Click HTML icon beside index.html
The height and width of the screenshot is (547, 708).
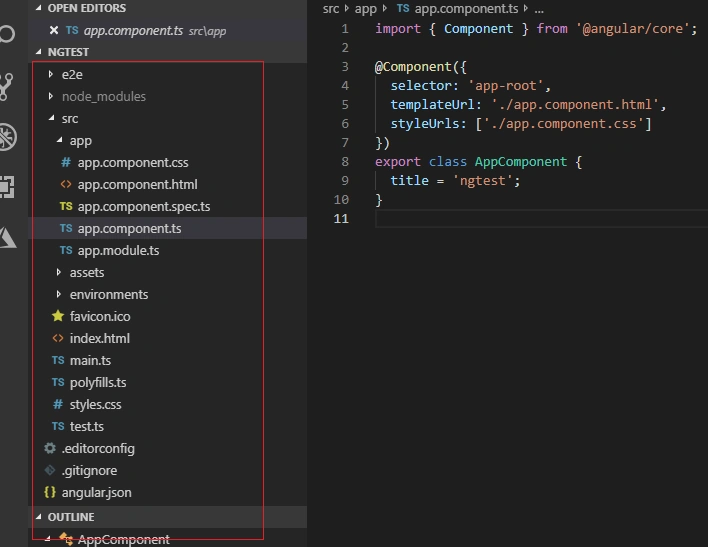pyautogui.click(x=58, y=338)
